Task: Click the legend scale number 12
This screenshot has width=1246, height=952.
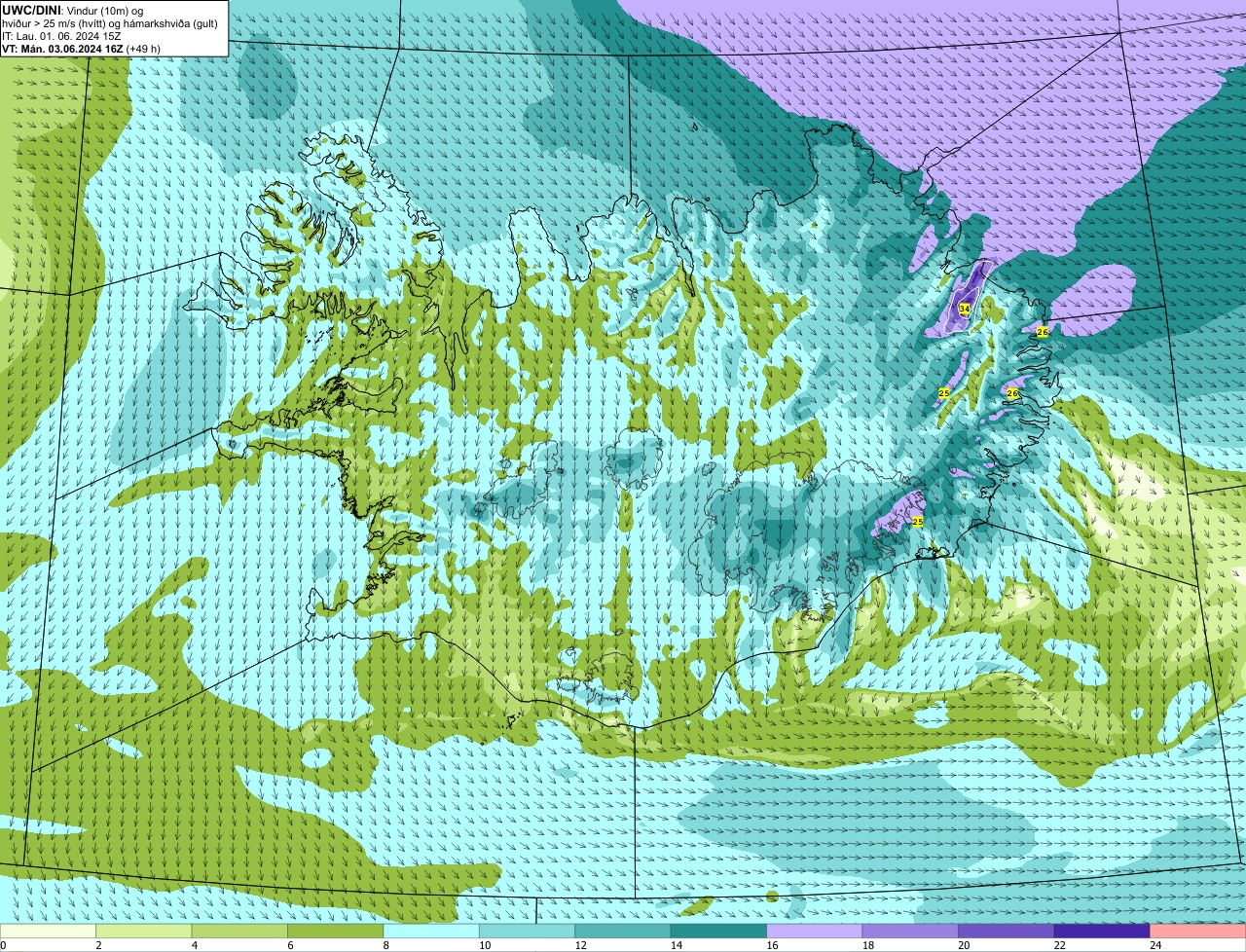Action: [580, 945]
